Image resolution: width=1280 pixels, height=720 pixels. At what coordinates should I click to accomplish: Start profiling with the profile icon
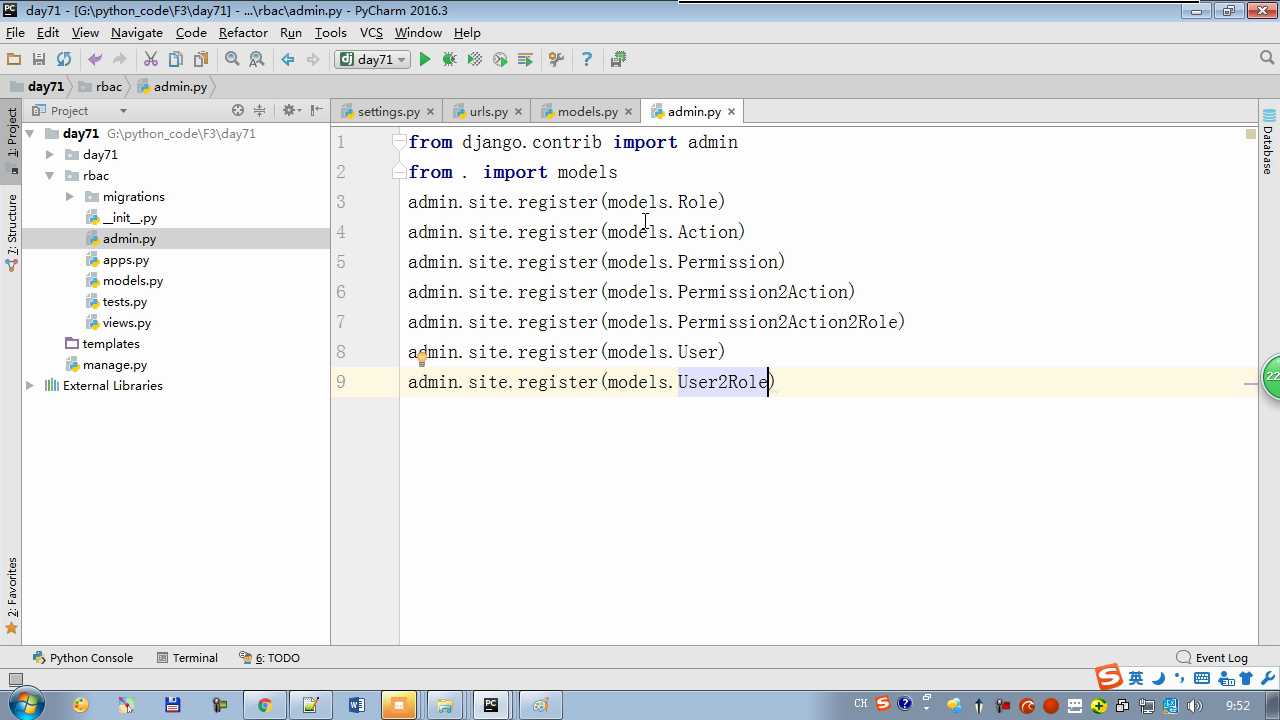(500, 60)
